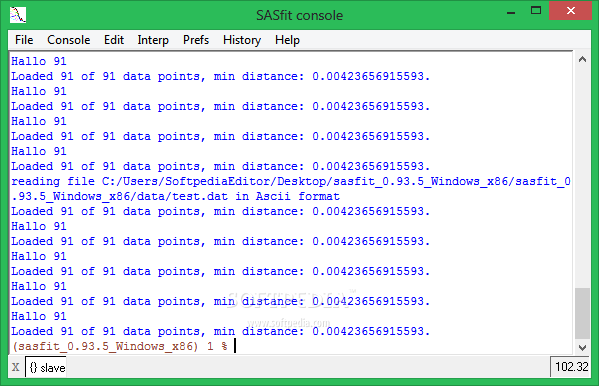Maximize the SASfit console window

(536, 11)
